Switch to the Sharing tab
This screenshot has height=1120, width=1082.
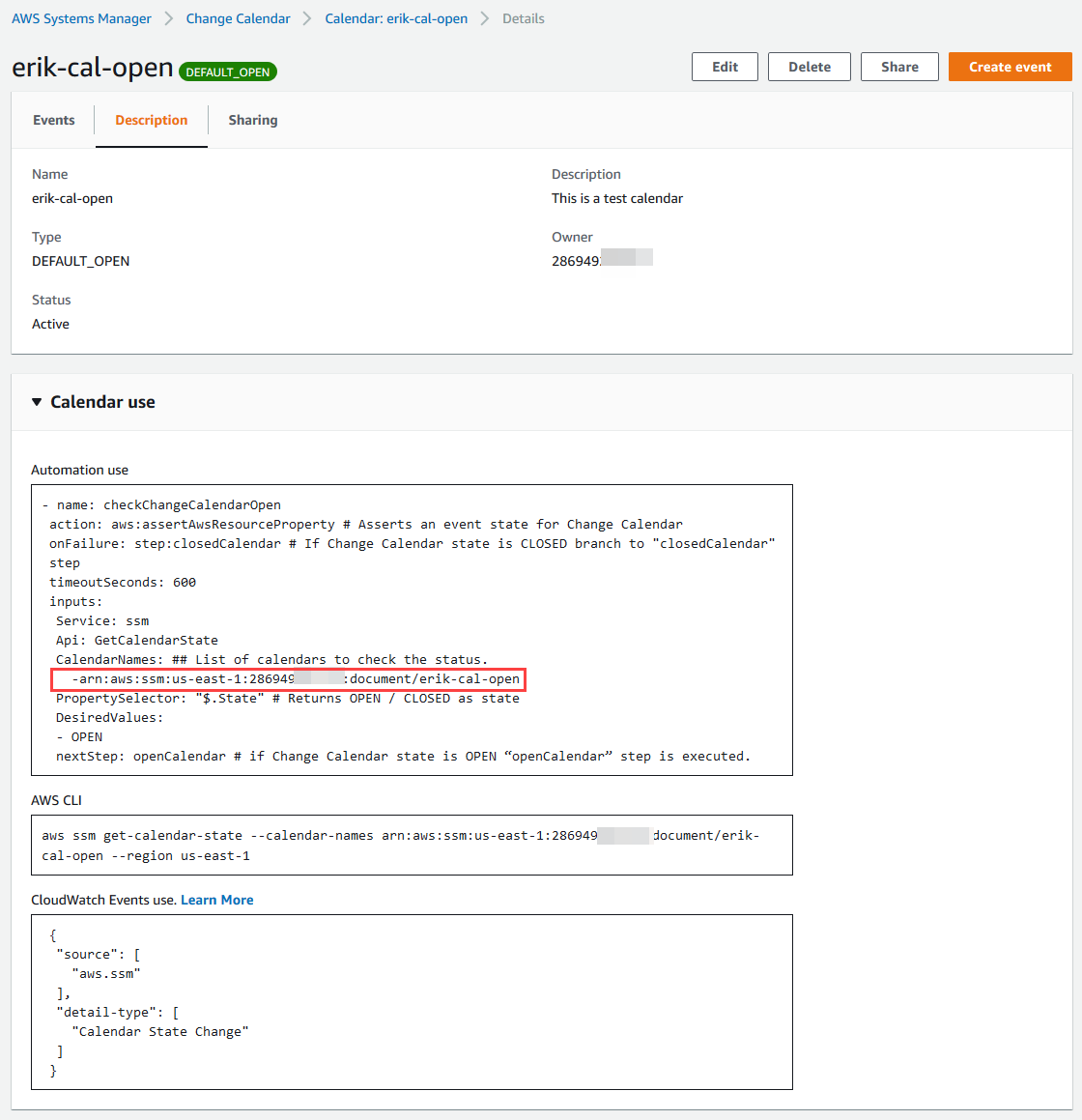point(253,120)
